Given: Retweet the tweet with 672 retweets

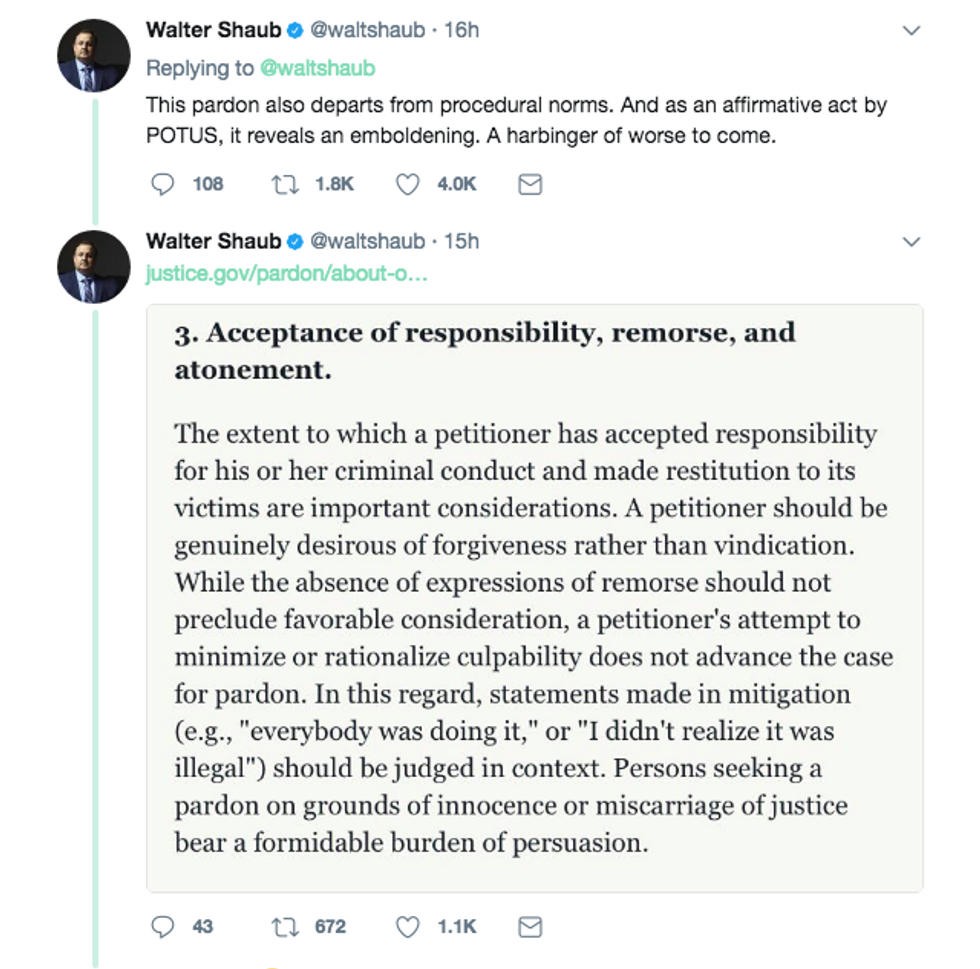Looking at the screenshot, I should tap(284, 926).
